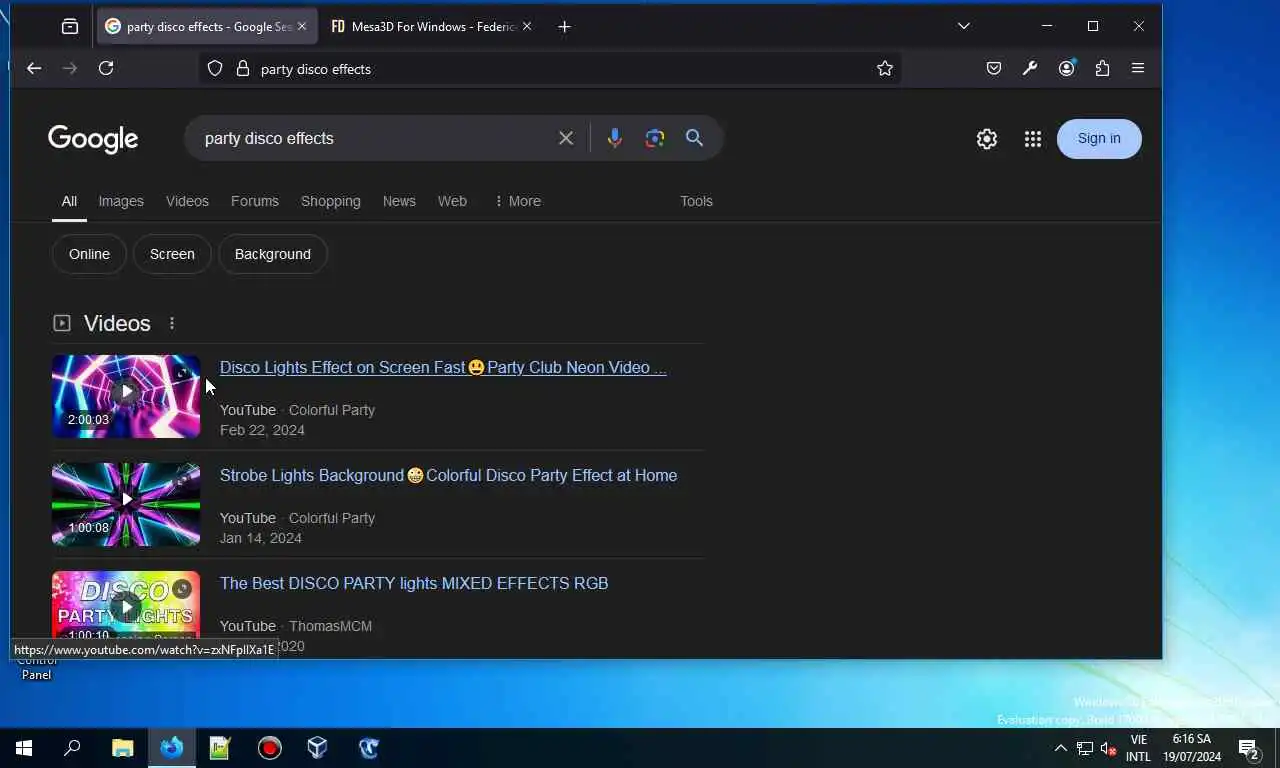Screen dimensions: 1280x768
Task: Start voice search with microphone icon
Action: 614,138
